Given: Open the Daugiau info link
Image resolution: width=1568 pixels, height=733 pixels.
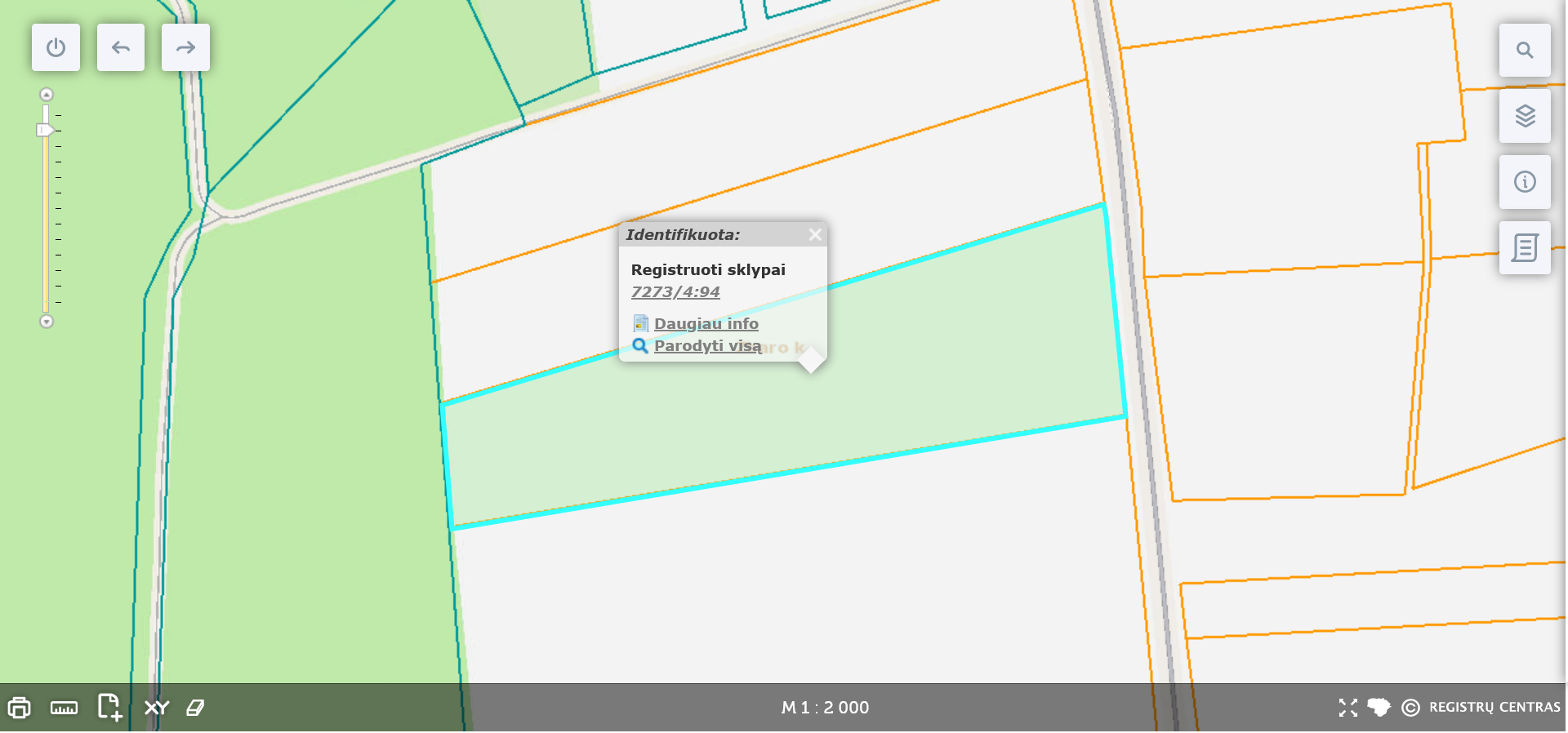Looking at the screenshot, I should click(706, 324).
